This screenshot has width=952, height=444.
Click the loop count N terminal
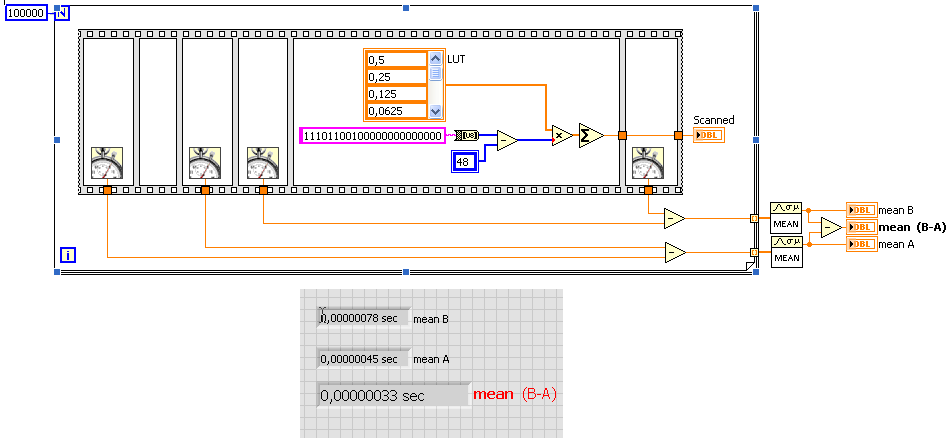tap(62, 13)
